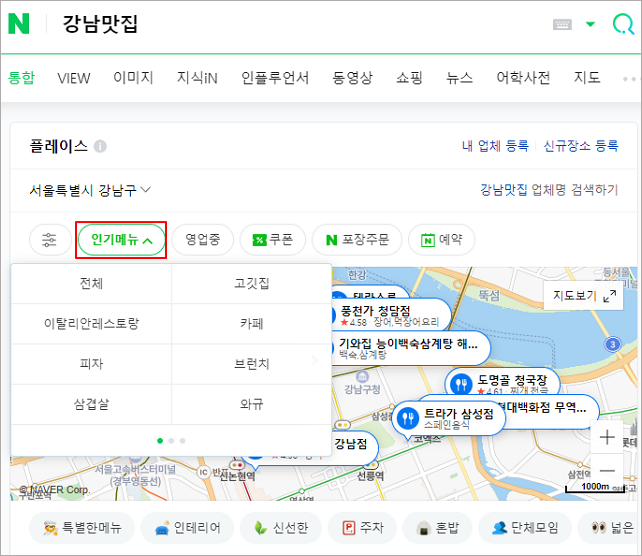Select 전체 in the menu list

pos(91,283)
